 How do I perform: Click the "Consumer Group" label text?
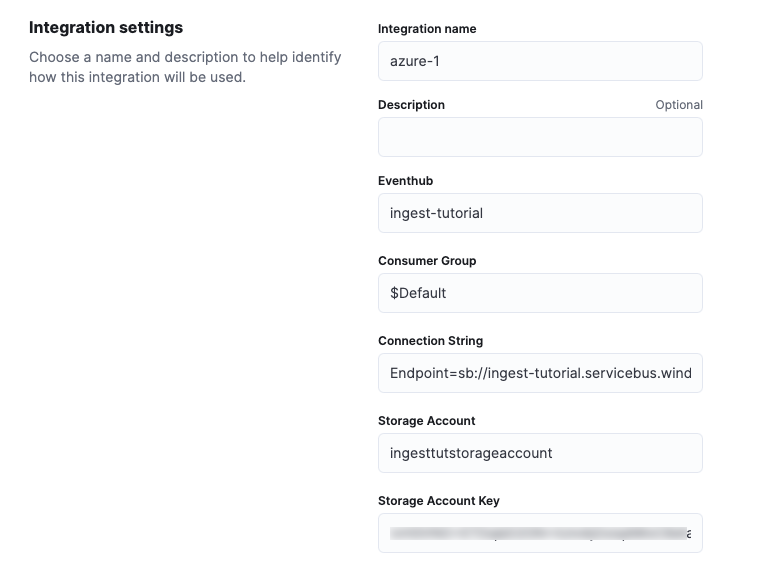coord(427,261)
